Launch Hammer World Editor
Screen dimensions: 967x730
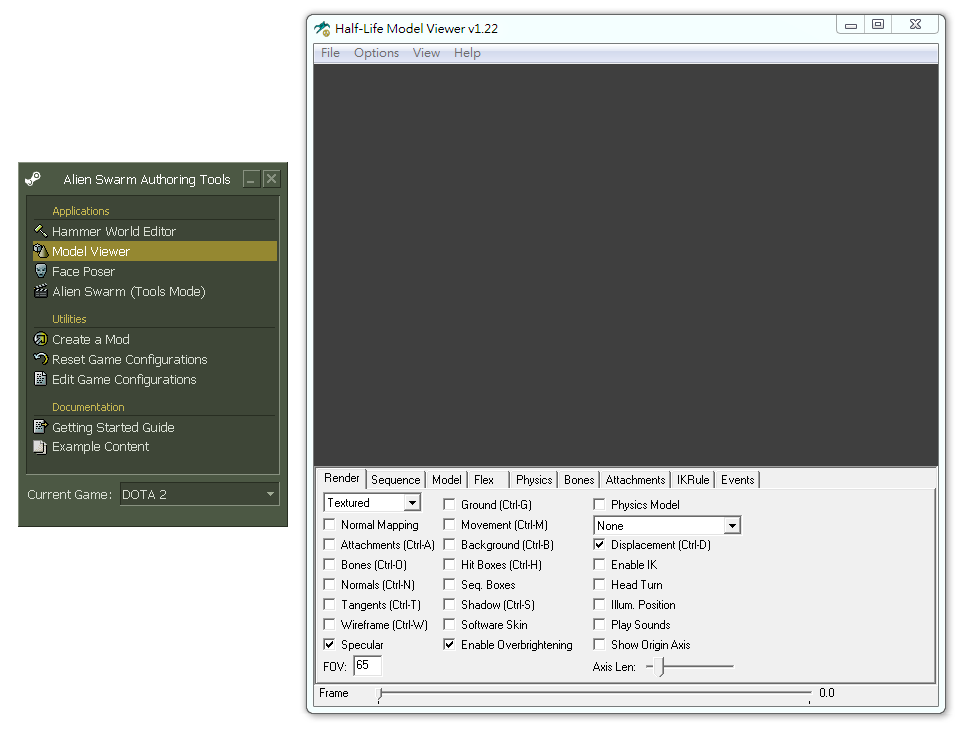(155, 231)
